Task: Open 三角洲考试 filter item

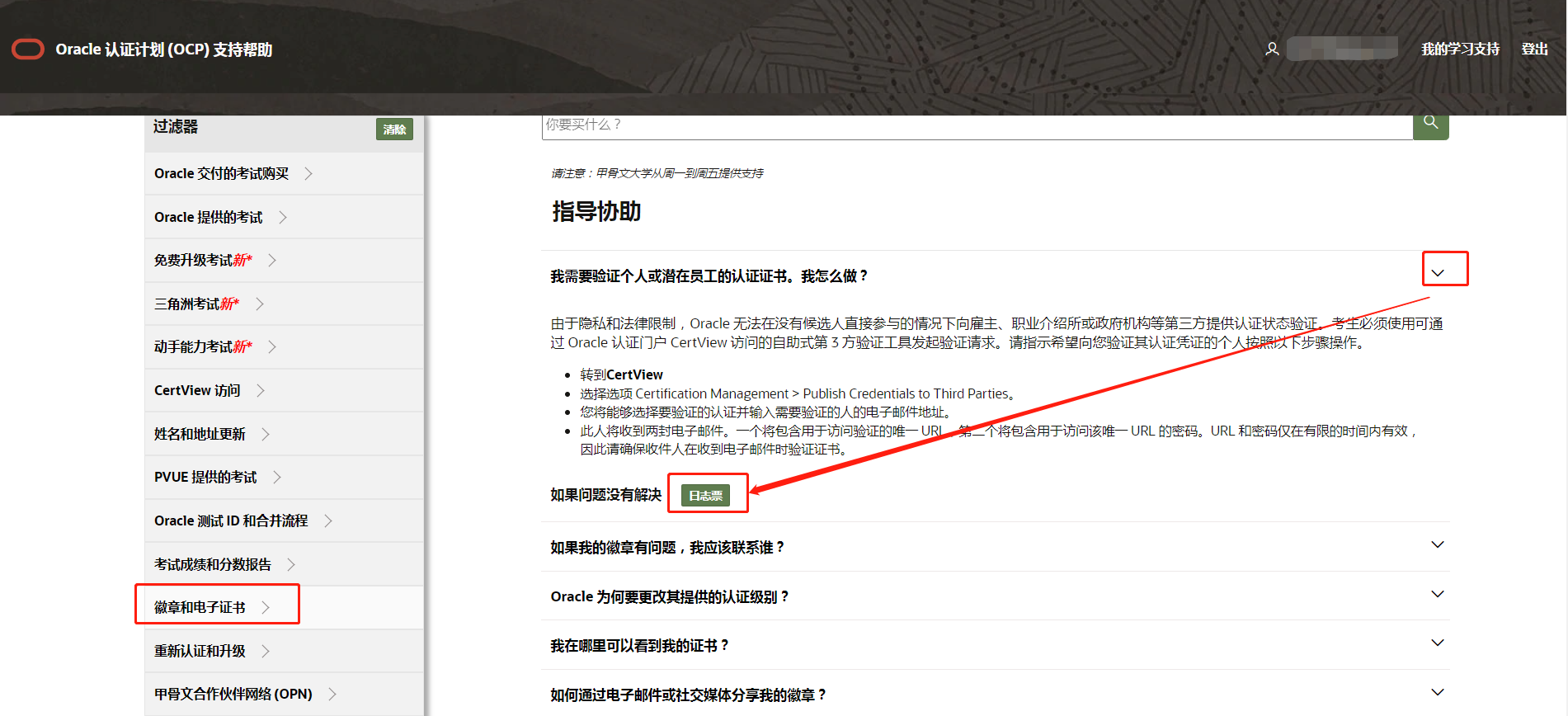Action: pos(284,304)
